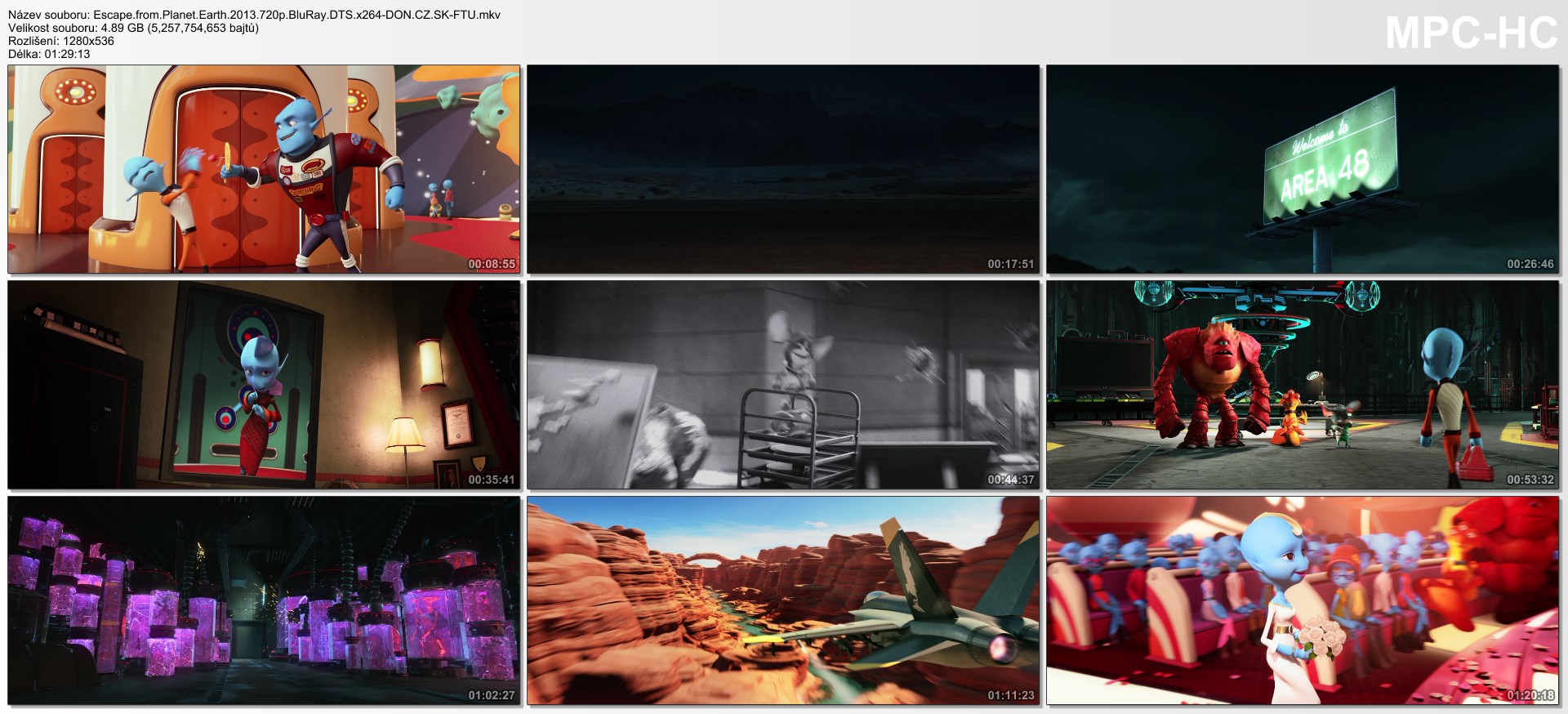Open the thumbnail at timestamp 00:08:55
This screenshot has width=1568, height=714.
(264, 169)
